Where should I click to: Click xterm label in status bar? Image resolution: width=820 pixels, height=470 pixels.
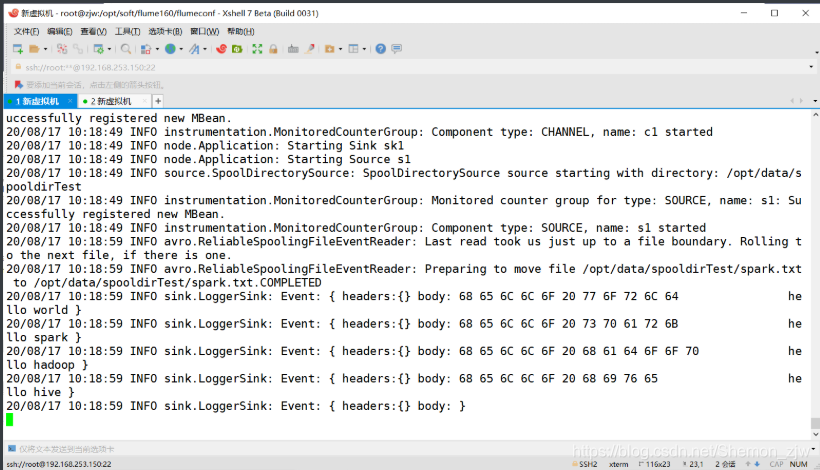(x=619, y=464)
